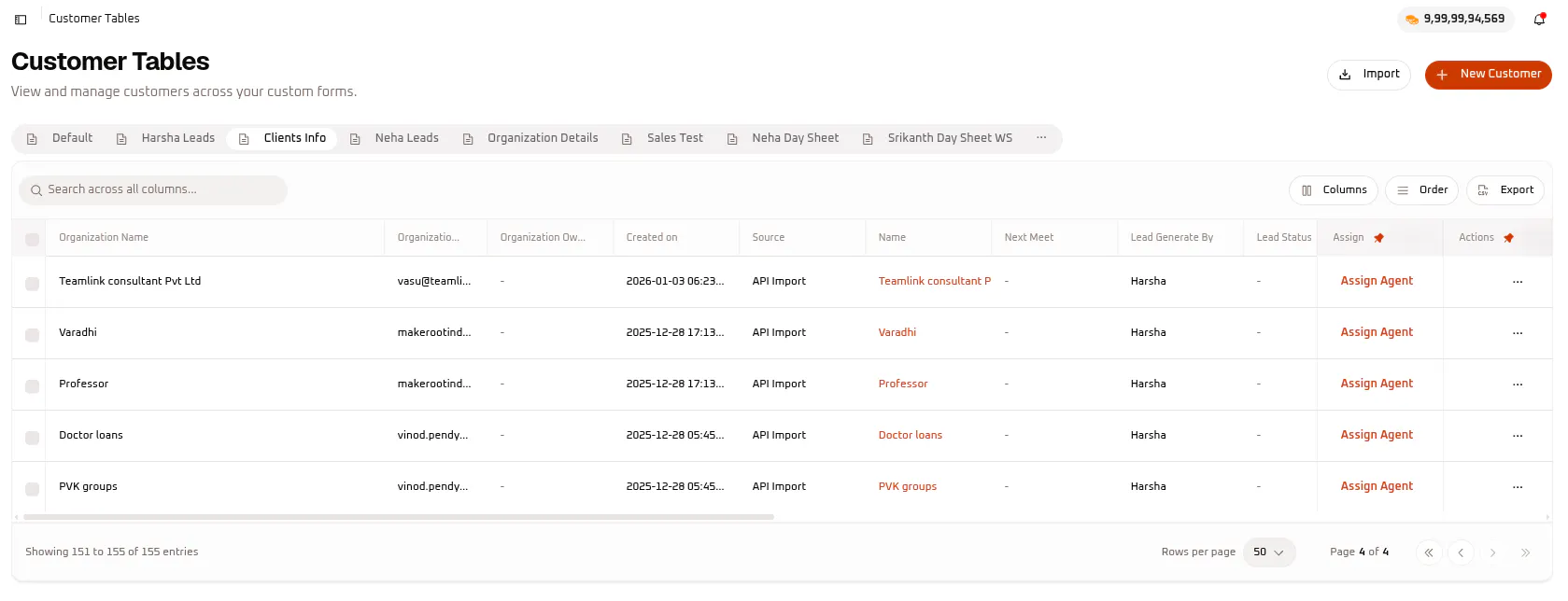This screenshot has width=1568, height=601.
Task: Switch to the Harsha Leads tab
Action: point(166,138)
